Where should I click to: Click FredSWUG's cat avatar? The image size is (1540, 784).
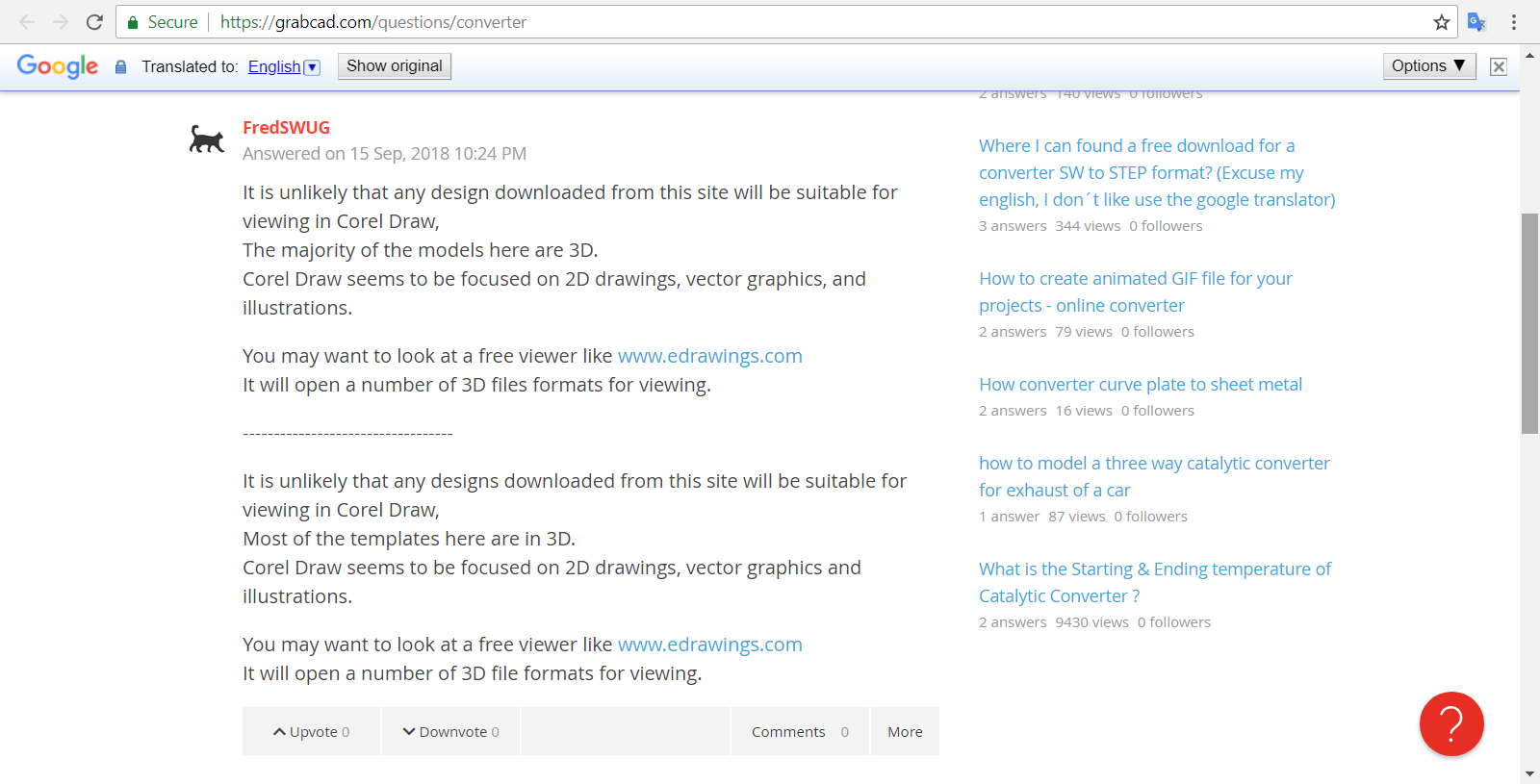click(x=206, y=140)
